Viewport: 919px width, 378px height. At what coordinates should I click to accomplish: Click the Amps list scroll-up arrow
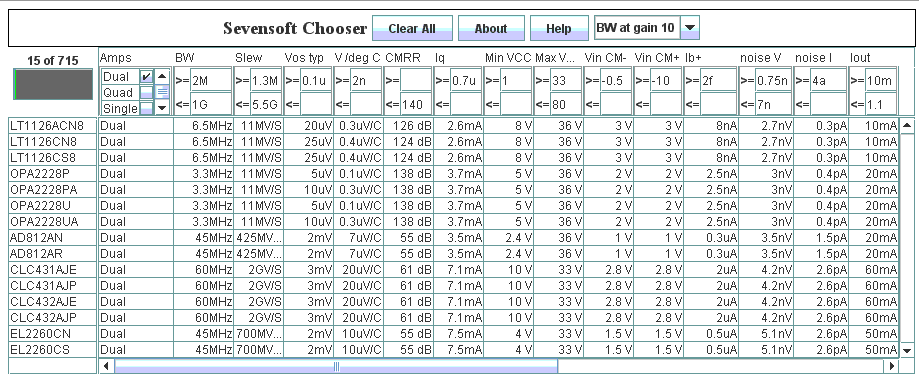[x=162, y=76]
